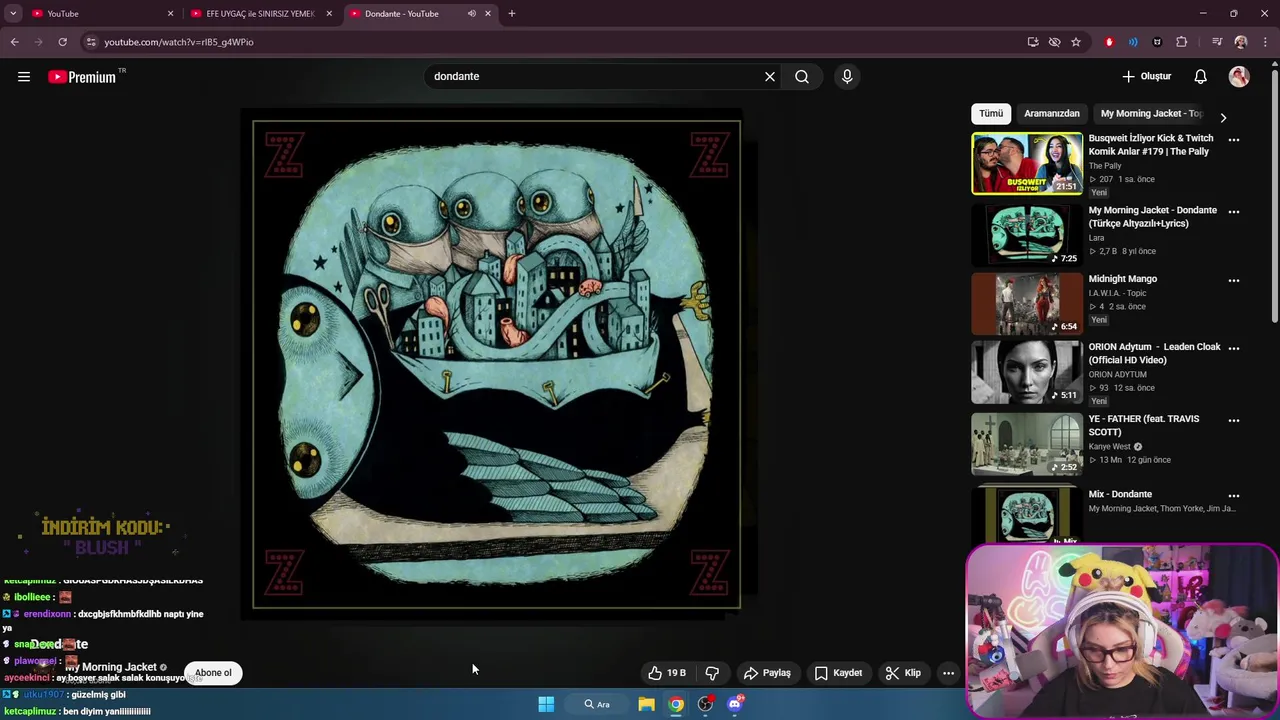
Task: Open the tab search dropdown arrow
Action: (x=13, y=14)
